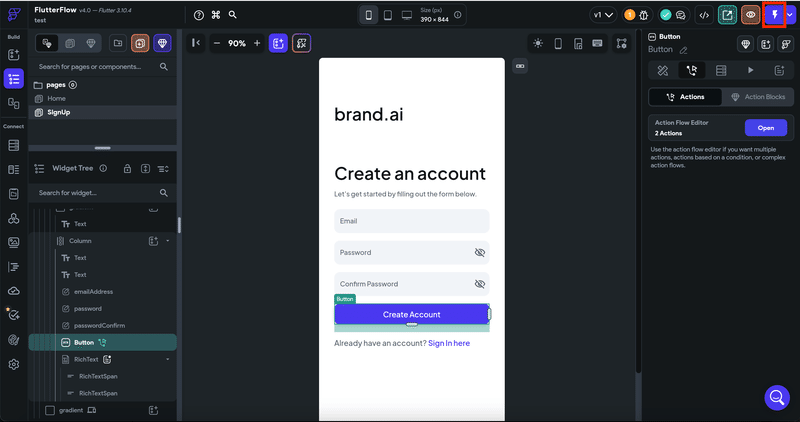
Task: Open the Widget Palette in left rail
Action: pos(14,55)
